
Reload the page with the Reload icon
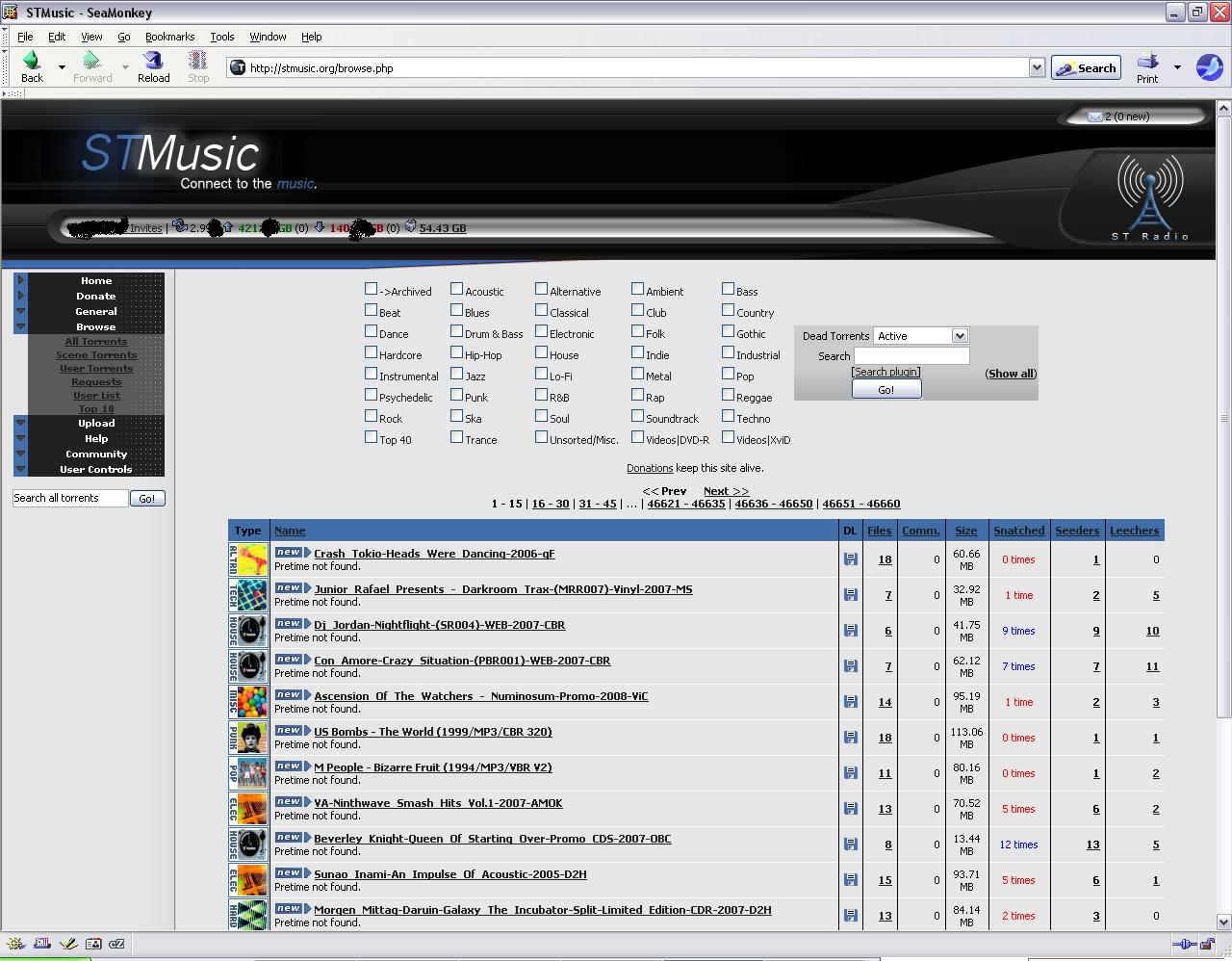pos(153,62)
